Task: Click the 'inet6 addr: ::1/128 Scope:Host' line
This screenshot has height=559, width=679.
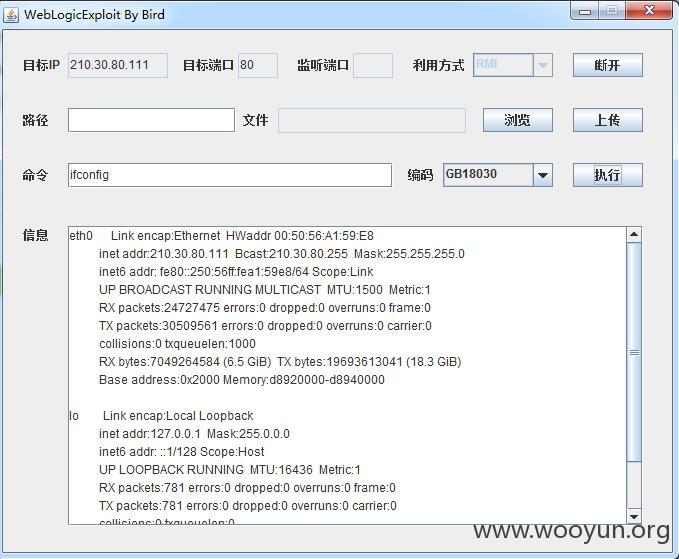Action: pos(181,452)
